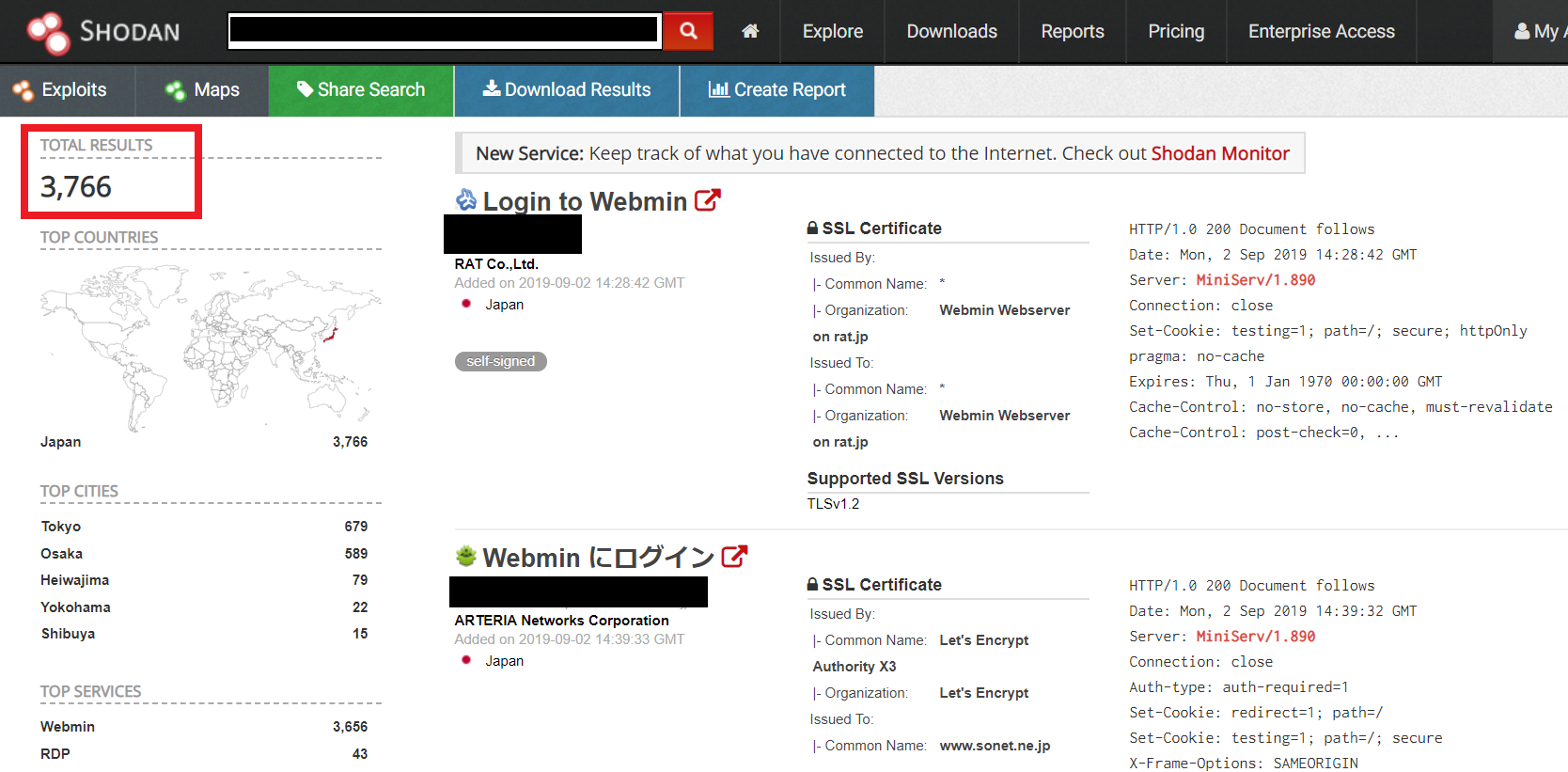Image resolution: width=1568 pixels, height=772 pixels.
Task: Click external link icon beside Login to Webmin
Action: 707,200
